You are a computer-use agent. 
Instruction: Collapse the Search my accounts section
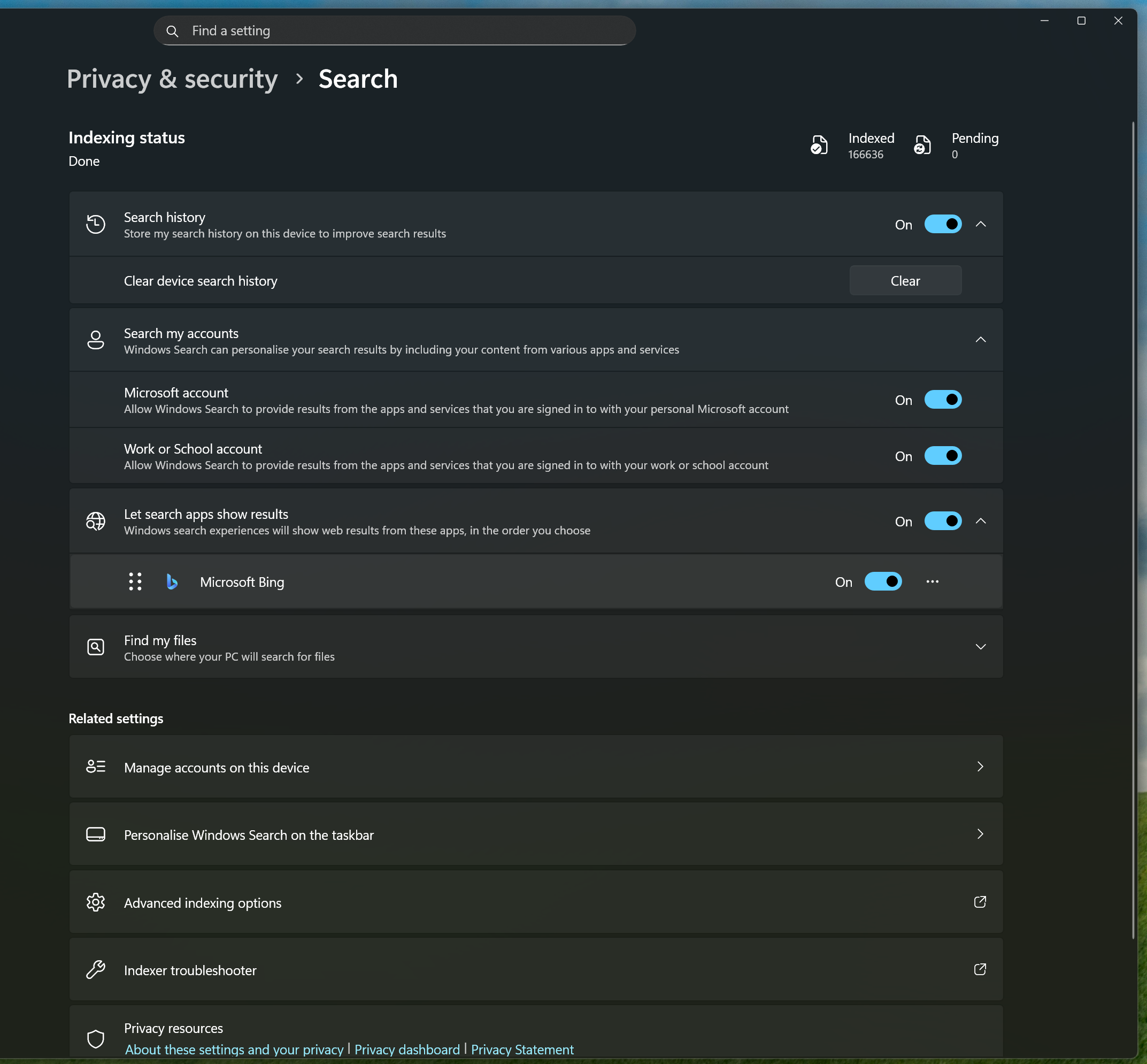click(980, 340)
